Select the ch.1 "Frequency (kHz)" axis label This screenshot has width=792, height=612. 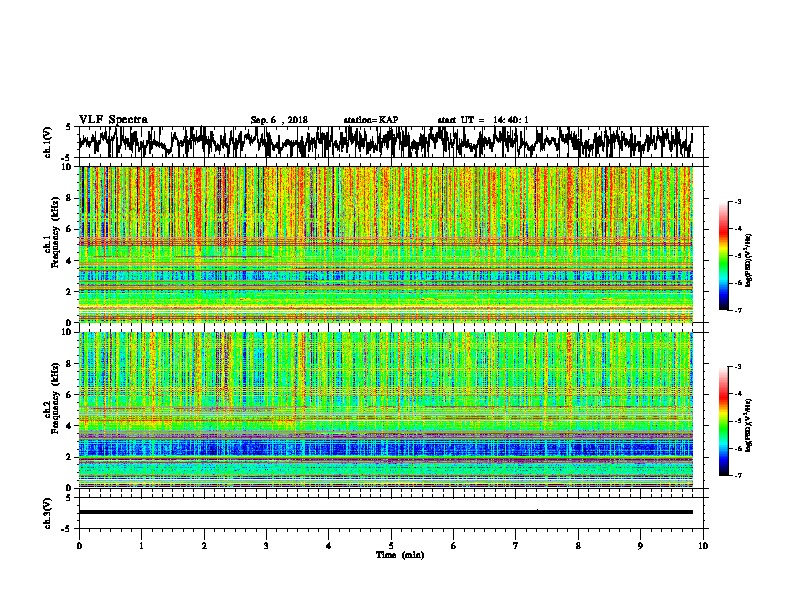55,232
